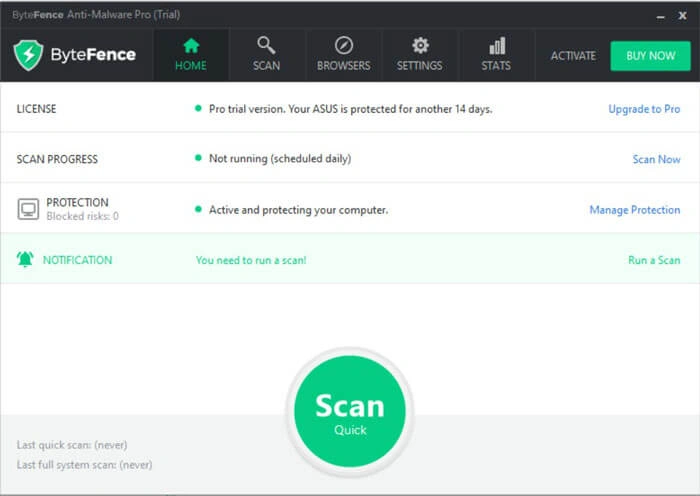Click the window title 'ByteFence Anti-Malware Pro (Trial)'
Image resolution: width=700 pixels, height=496 pixels.
(x=96, y=15)
